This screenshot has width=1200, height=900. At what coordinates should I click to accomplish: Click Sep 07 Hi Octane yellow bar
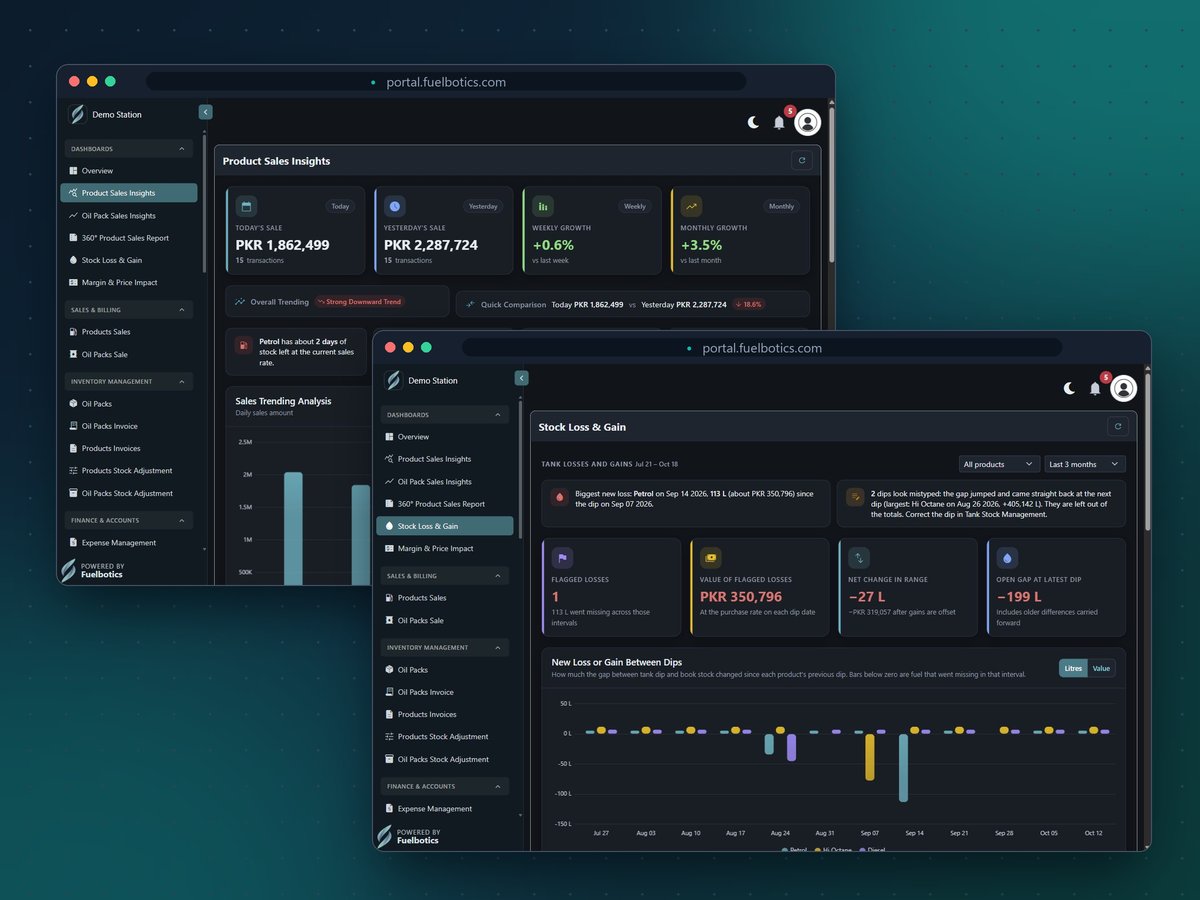pyautogui.click(x=870, y=757)
